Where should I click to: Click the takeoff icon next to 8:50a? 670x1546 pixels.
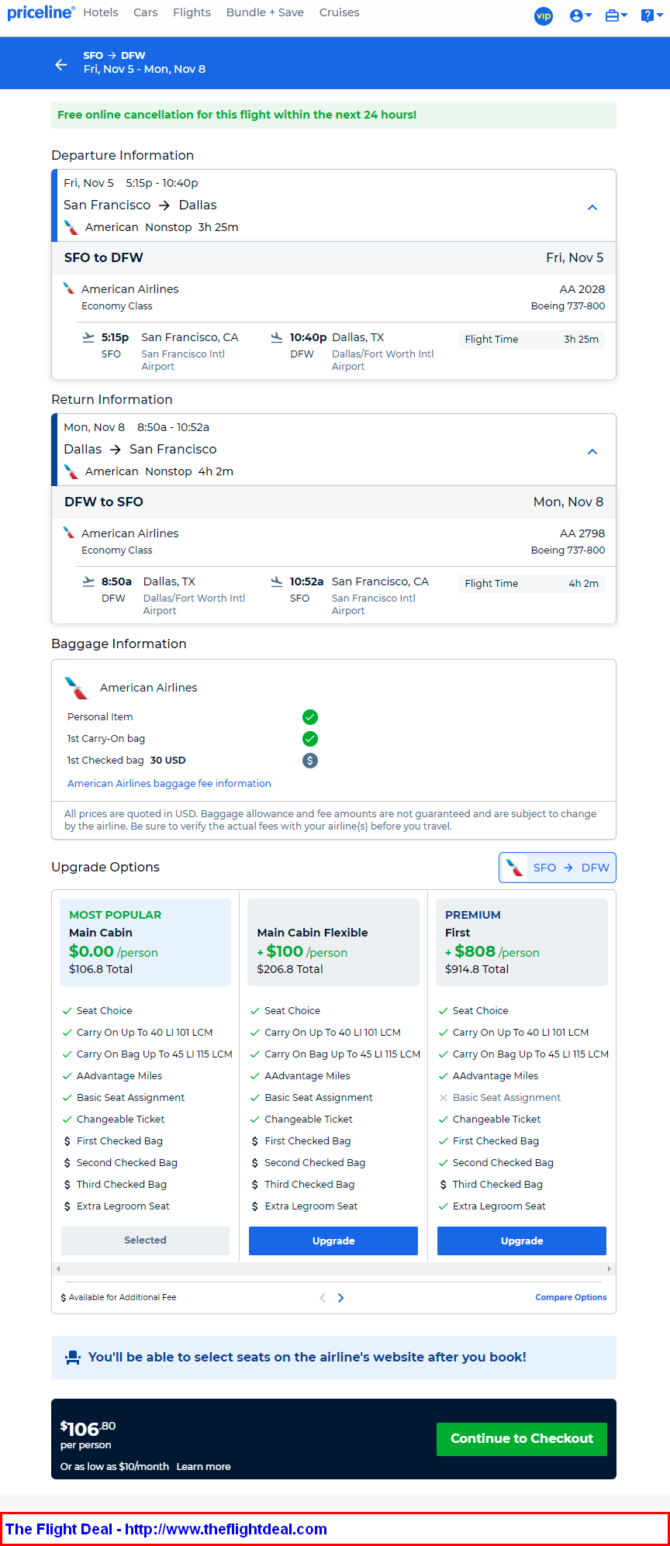click(x=89, y=582)
